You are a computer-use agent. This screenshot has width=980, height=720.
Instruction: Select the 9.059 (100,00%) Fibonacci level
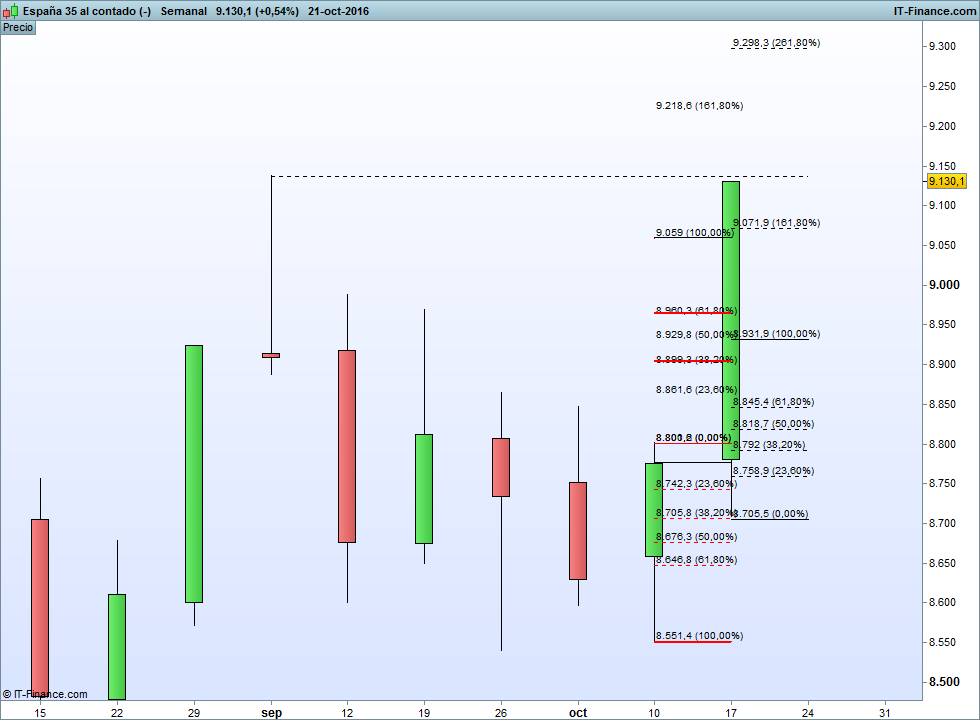694,233
